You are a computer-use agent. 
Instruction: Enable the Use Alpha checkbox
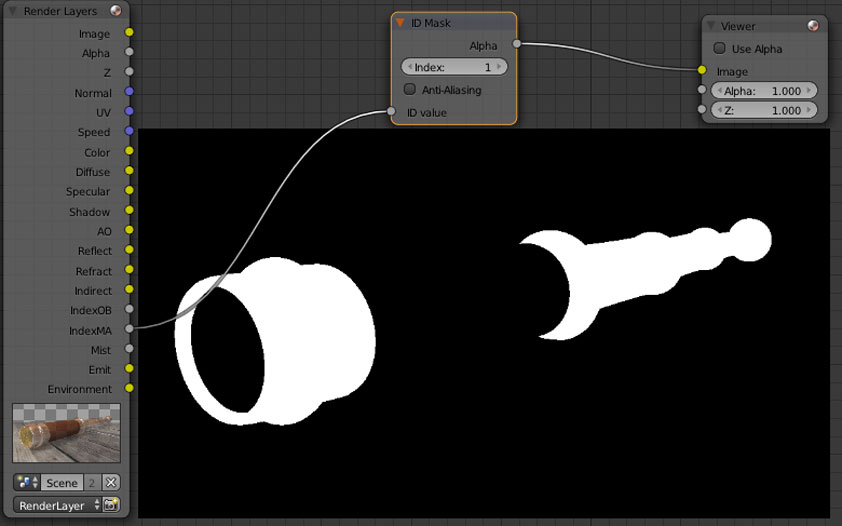pyautogui.click(x=720, y=48)
